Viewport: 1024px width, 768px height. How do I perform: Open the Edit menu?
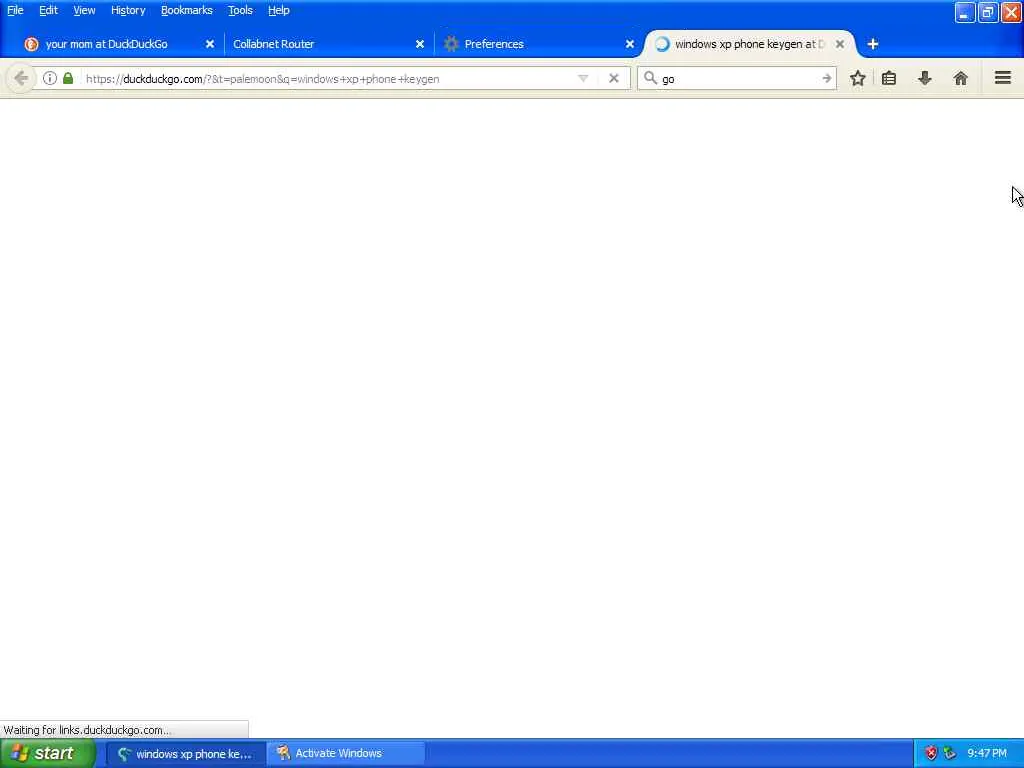coord(48,10)
